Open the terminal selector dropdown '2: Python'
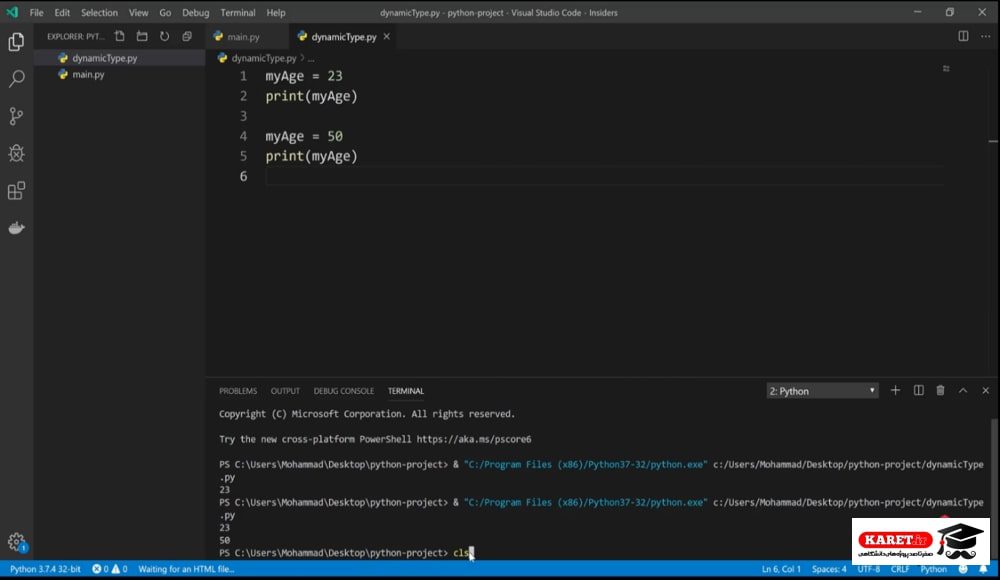This screenshot has width=1000, height=580. click(x=822, y=390)
